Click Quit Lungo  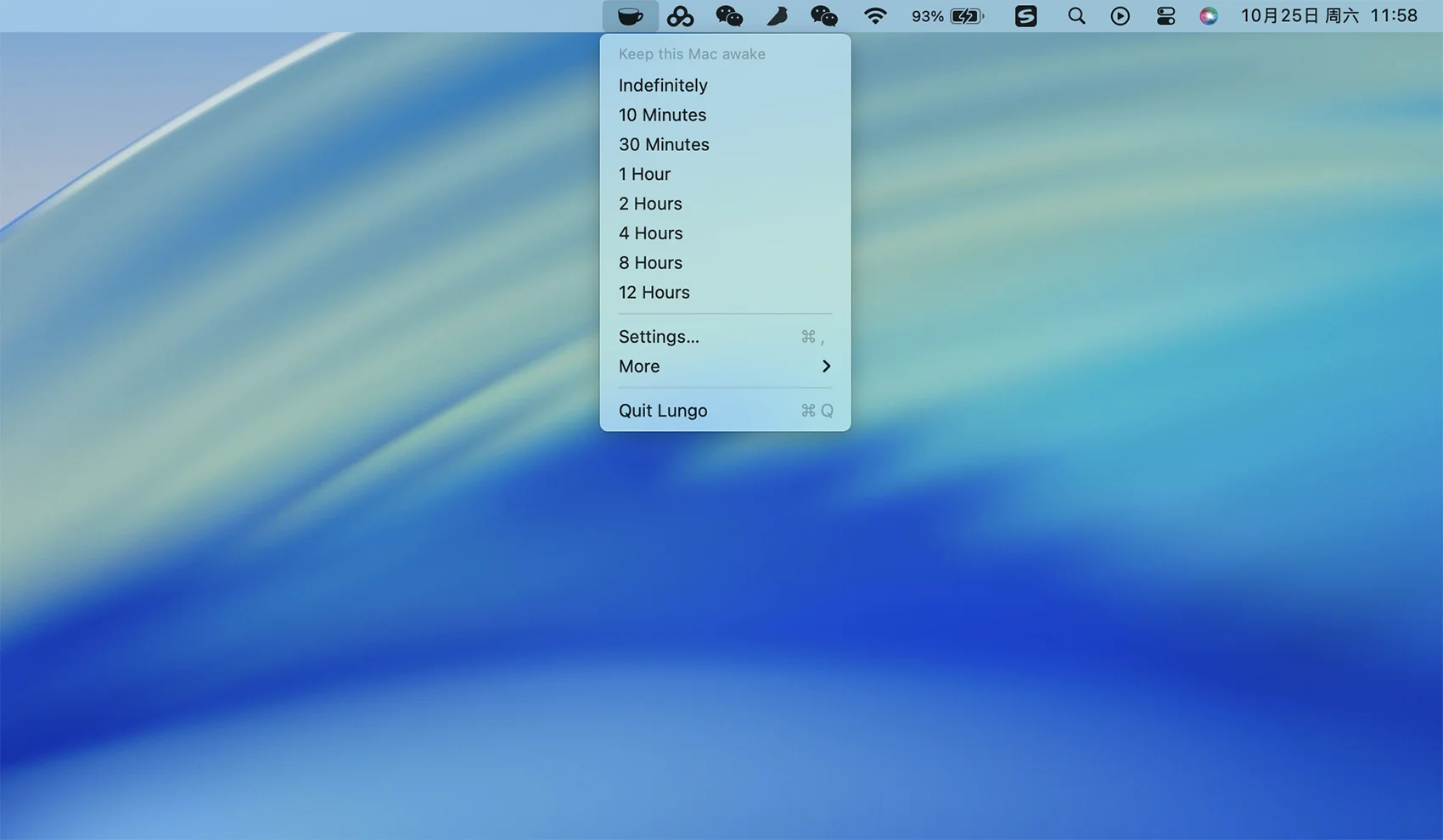coord(663,411)
